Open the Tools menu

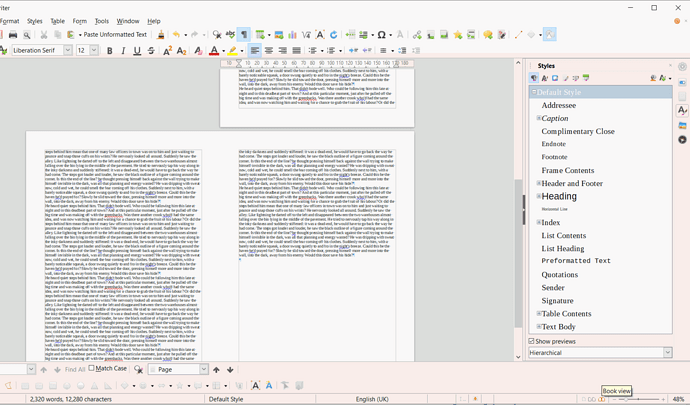click(x=102, y=21)
